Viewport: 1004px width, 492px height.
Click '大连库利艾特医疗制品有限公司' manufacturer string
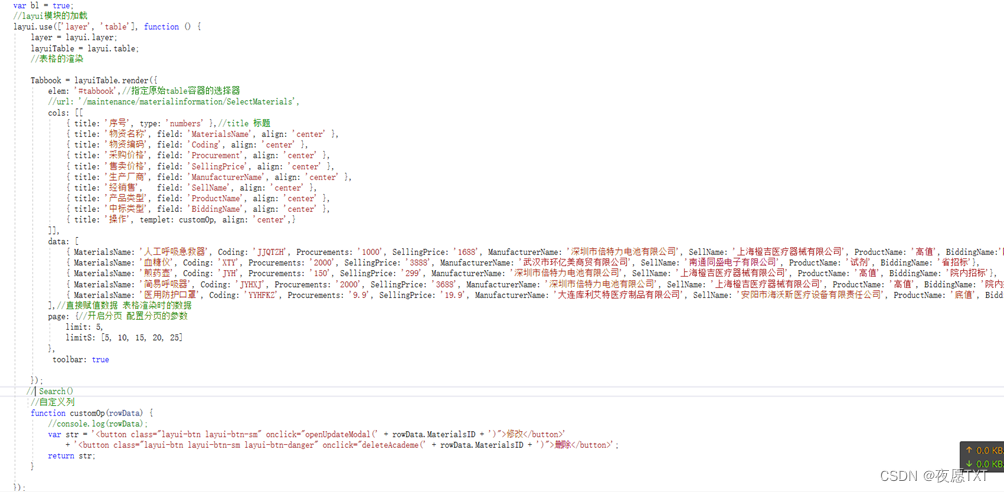pos(620,295)
